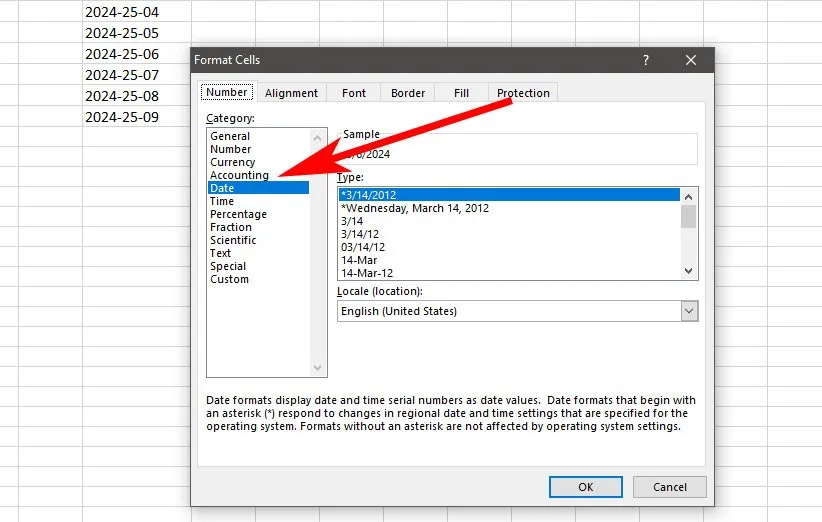Select the Time category
The width and height of the screenshot is (822, 522).
point(222,201)
